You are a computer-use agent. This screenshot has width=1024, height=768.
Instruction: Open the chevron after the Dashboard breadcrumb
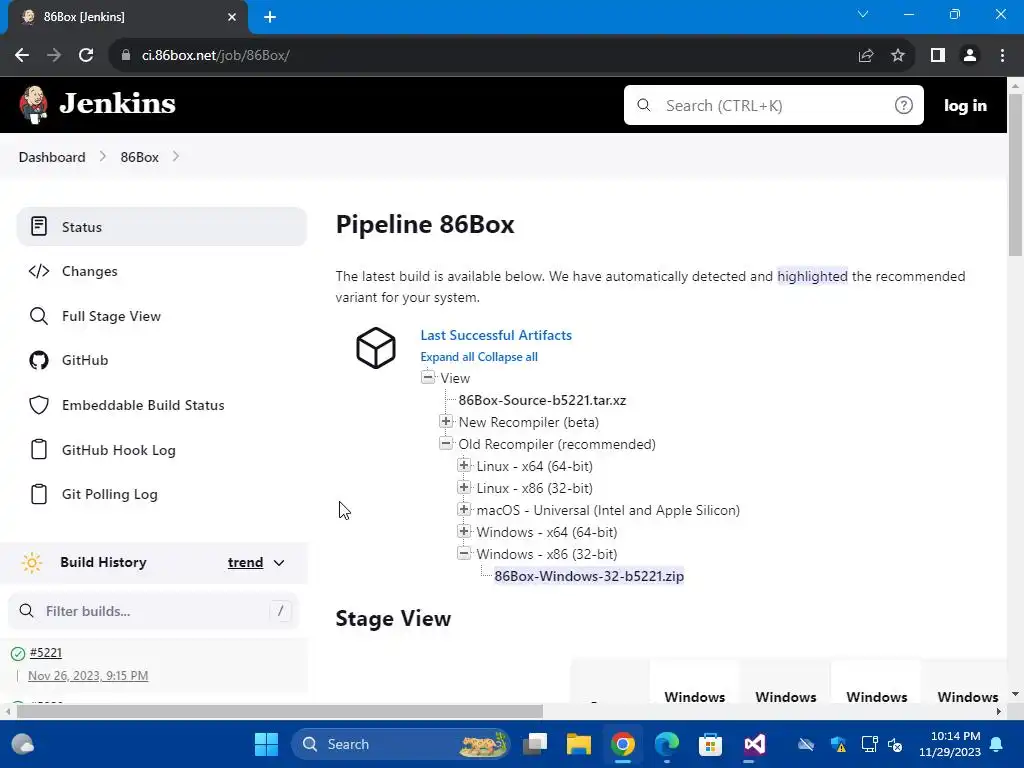(x=103, y=157)
